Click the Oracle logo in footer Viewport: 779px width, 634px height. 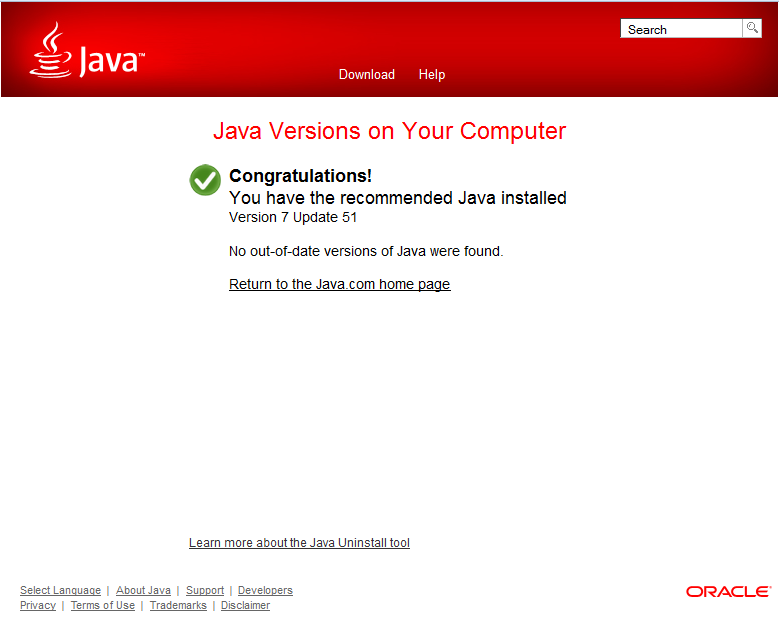point(728,591)
